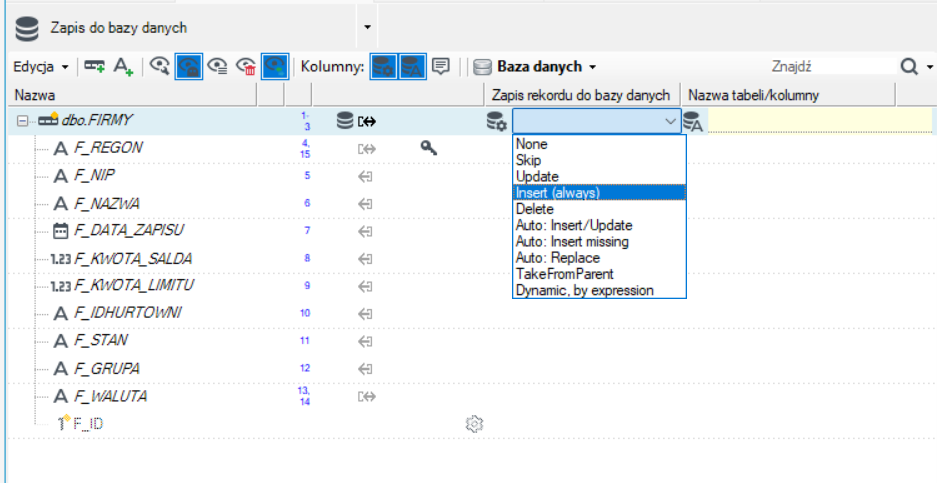
Task: Click database gear icon in dbo.FIRMY row
Action: point(497,121)
